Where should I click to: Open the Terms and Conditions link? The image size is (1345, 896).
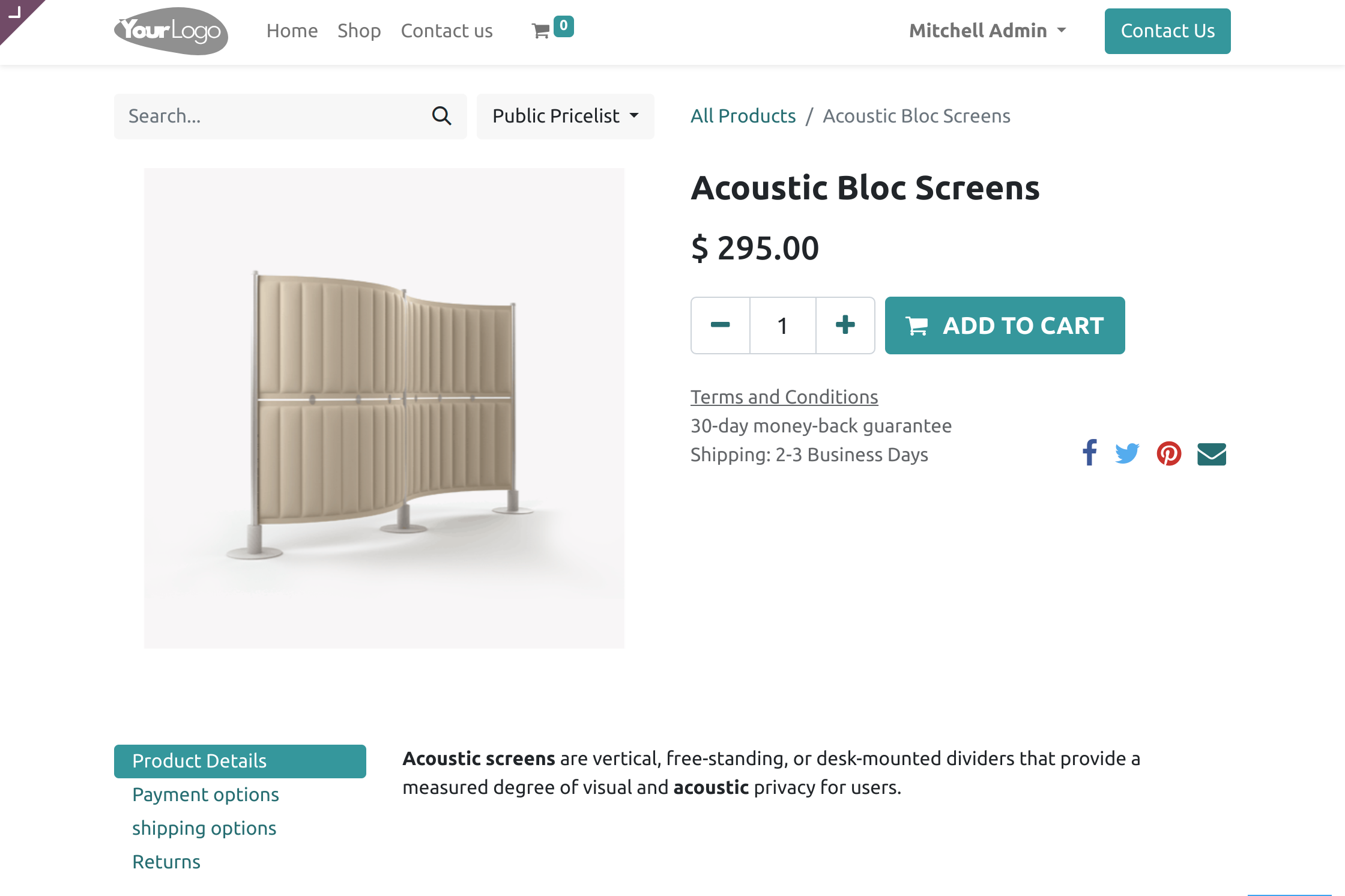784,397
